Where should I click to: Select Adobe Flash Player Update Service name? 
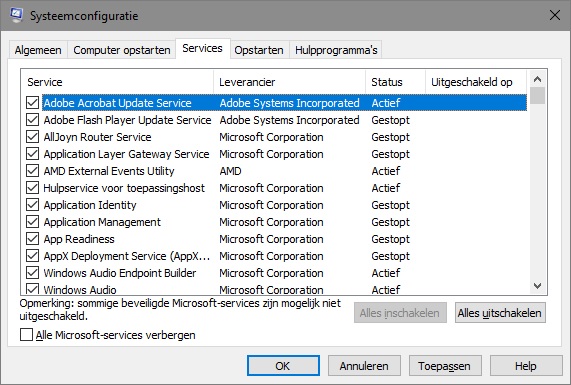click(x=127, y=120)
